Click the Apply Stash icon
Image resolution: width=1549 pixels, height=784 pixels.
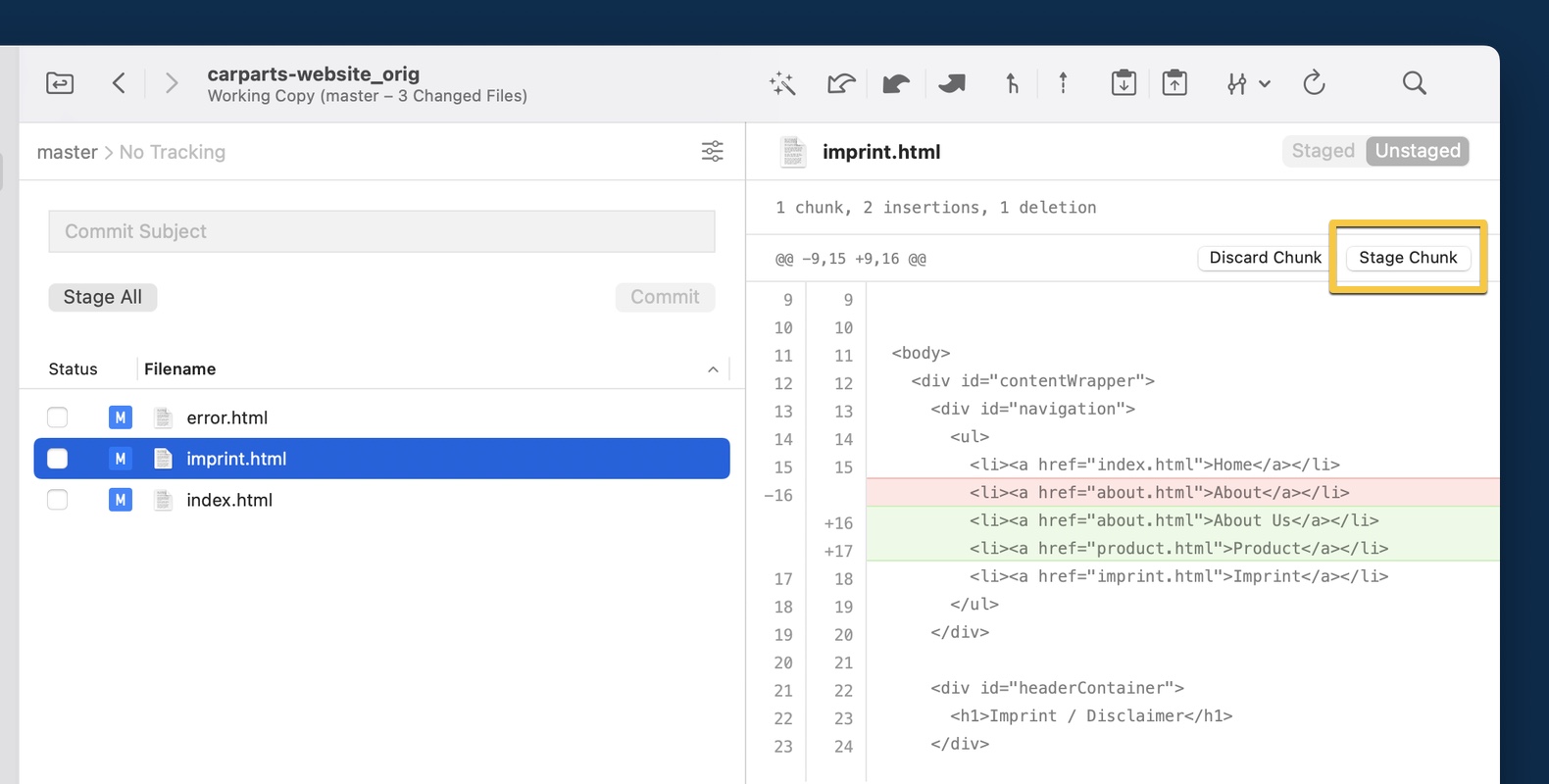point(1174,83)
